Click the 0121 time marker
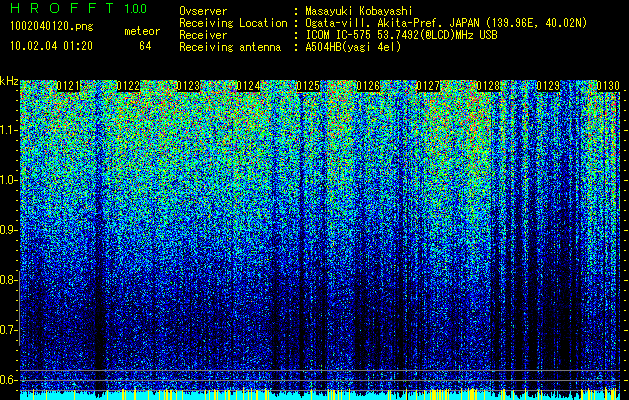This screenshot has width=629, height=400. coord(68,86)
